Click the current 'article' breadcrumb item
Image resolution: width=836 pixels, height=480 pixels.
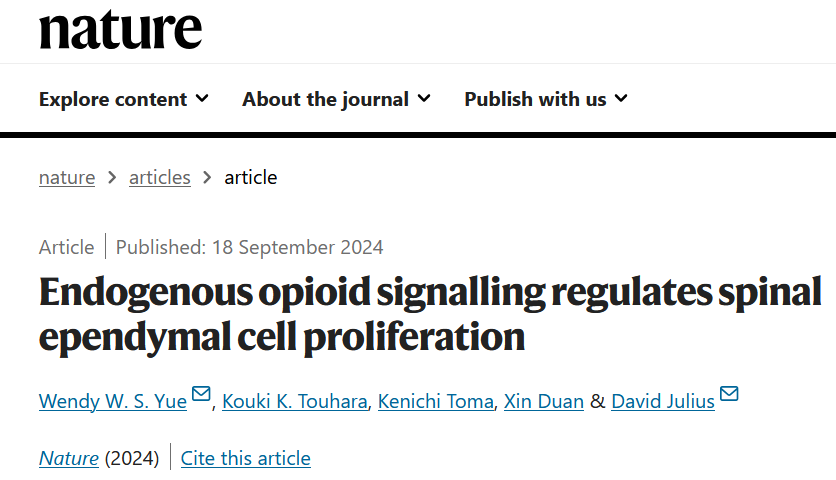coord(250,178)
